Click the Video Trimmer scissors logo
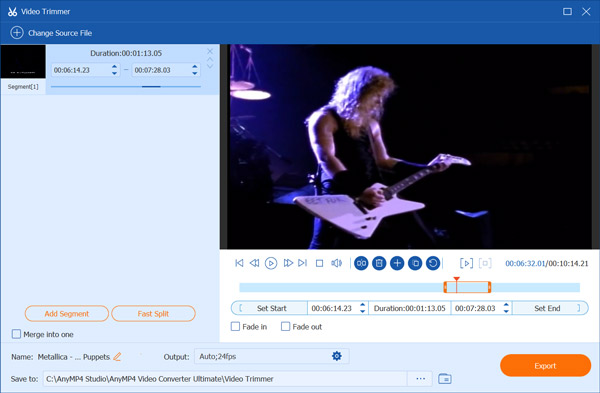600x393 pixels. click(12, 11)
